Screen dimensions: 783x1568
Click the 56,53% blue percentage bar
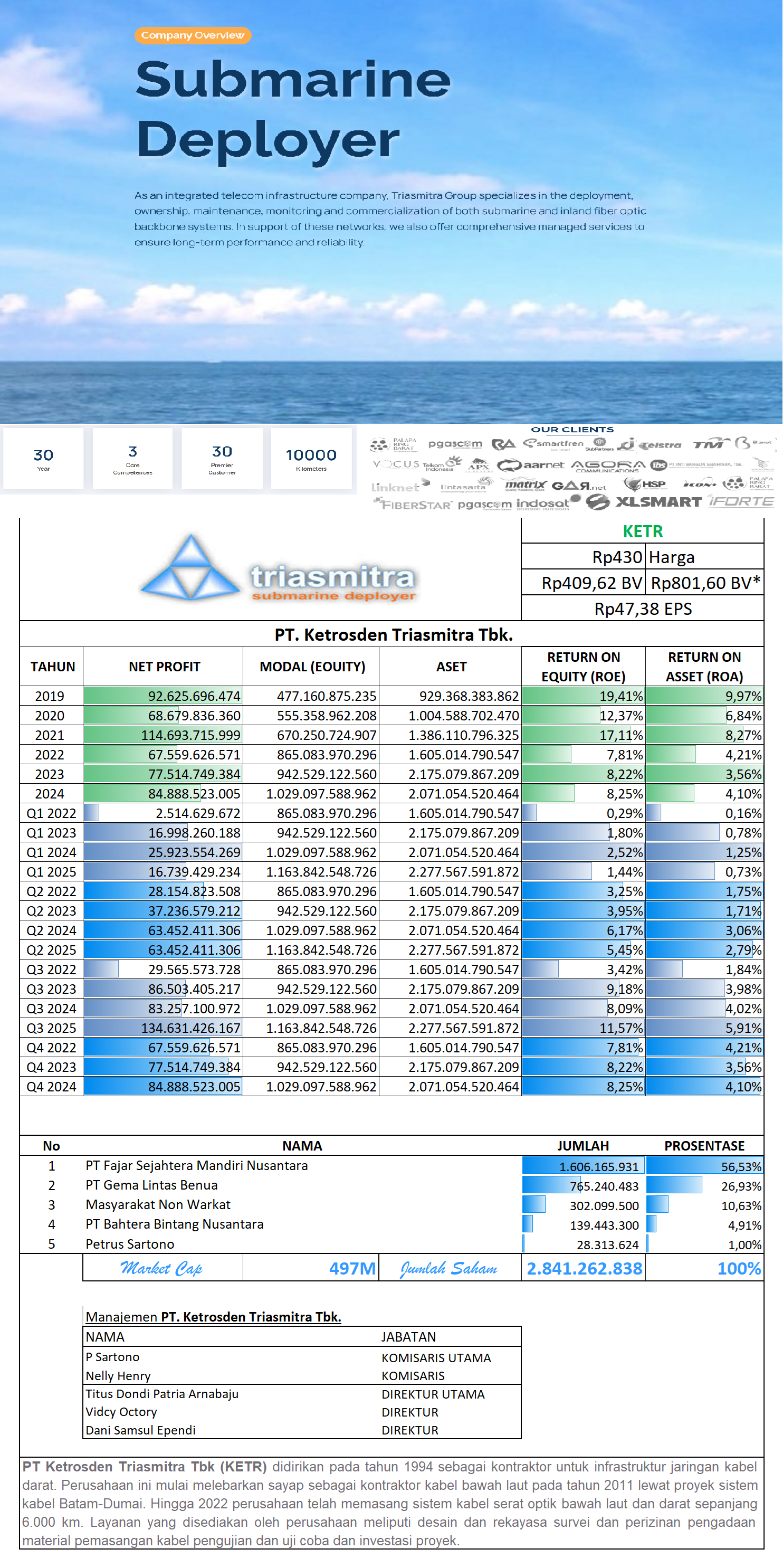[704, 1166]
